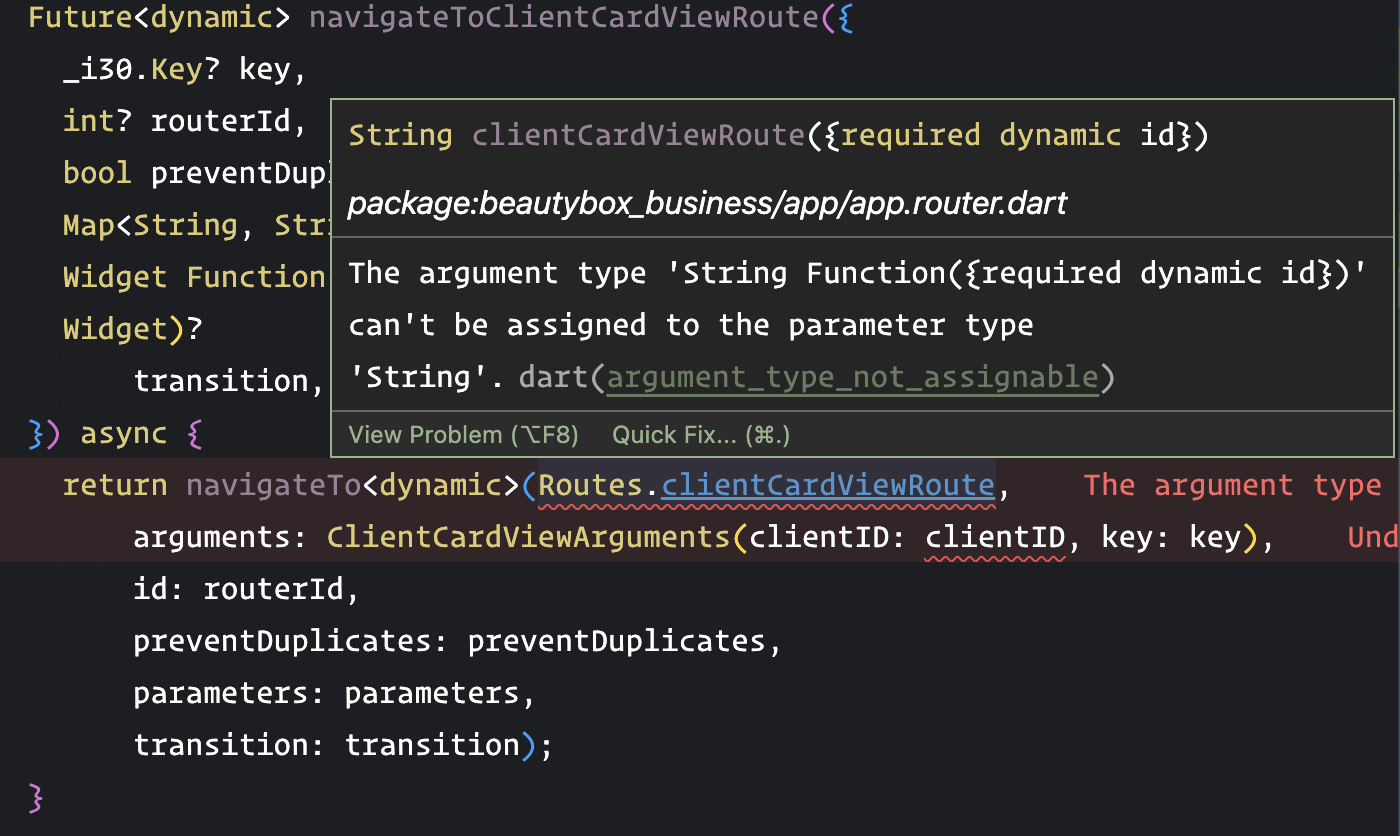Click the underlined clientID argument value
The image size is (1400, 836).
995,538
